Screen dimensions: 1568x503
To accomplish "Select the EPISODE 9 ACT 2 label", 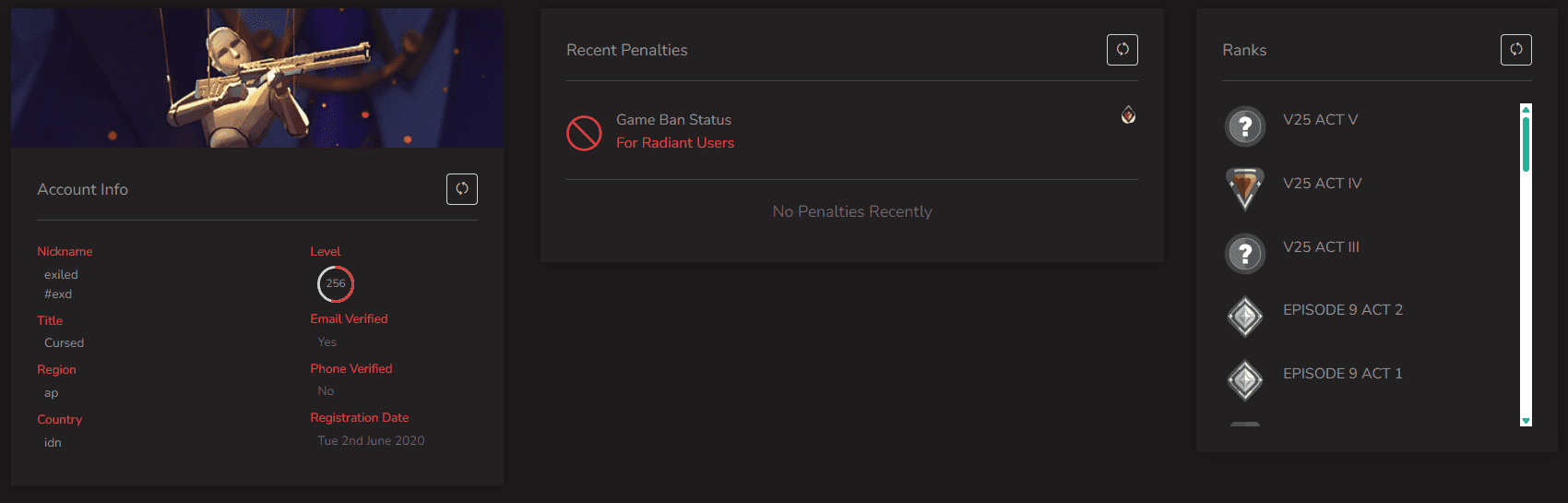I will click(x=1342, y=310).
